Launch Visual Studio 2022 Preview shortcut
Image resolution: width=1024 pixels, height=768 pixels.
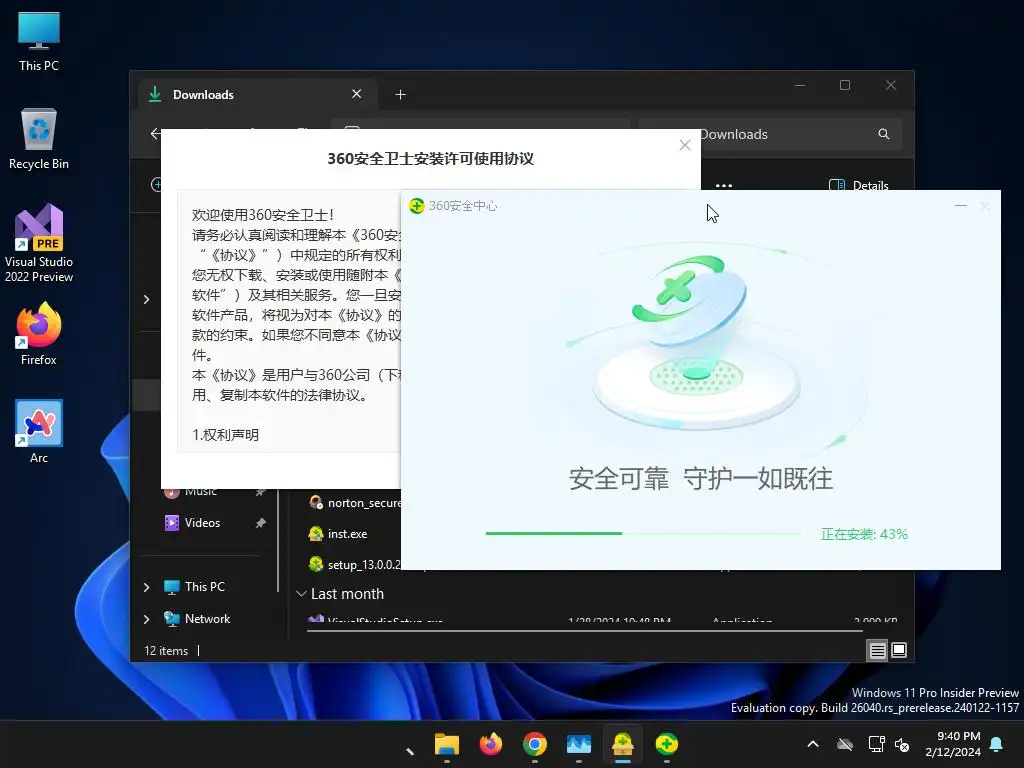click(x=39, y=243)
